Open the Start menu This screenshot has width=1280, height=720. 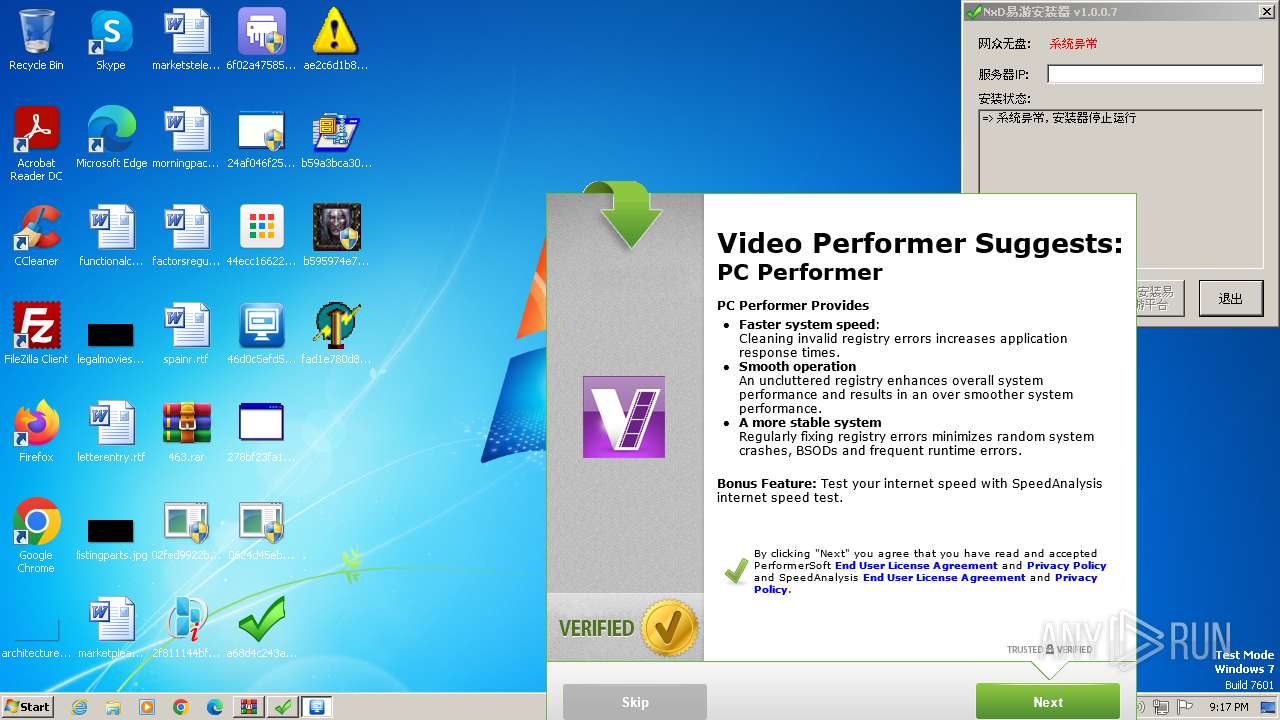28,706
